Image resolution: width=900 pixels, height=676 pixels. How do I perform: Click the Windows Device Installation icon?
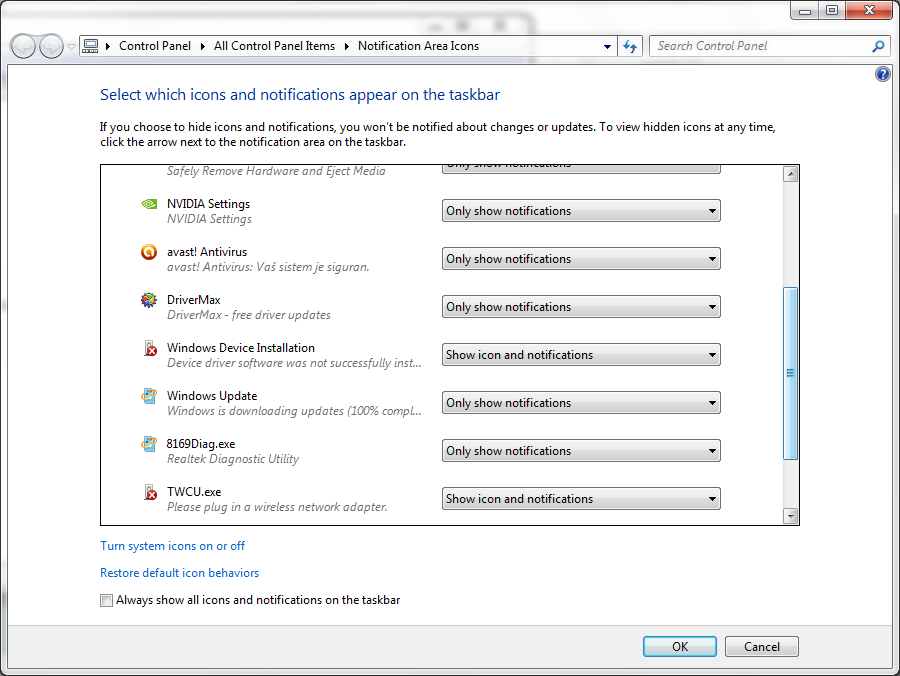tap(150, 348)
